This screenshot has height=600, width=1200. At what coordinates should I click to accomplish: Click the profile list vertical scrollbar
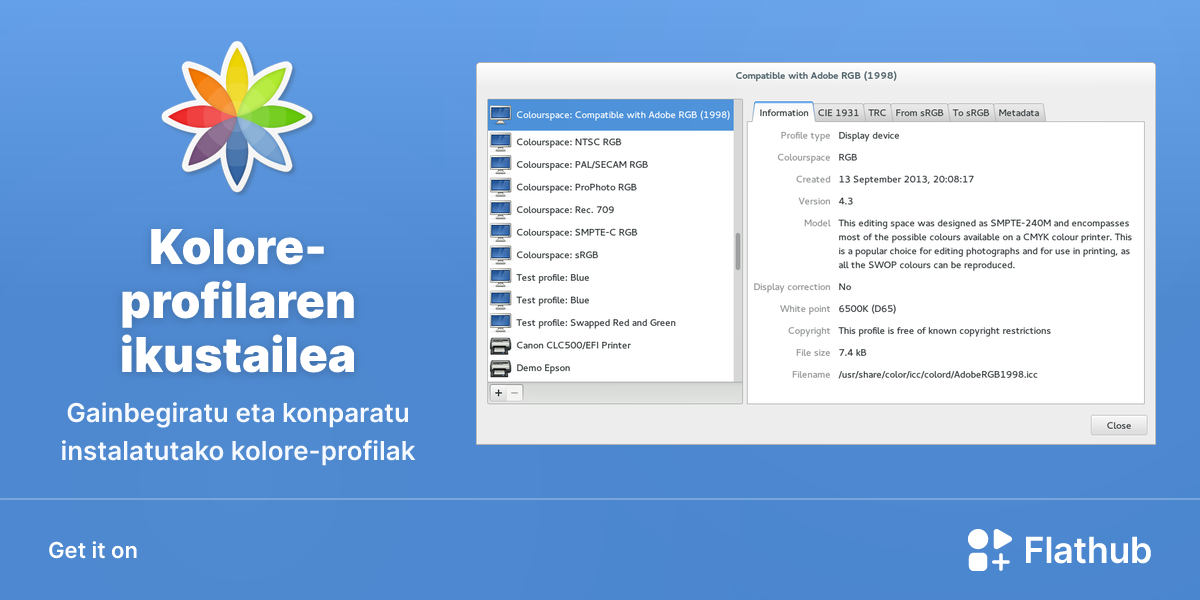tap(738, 251)
